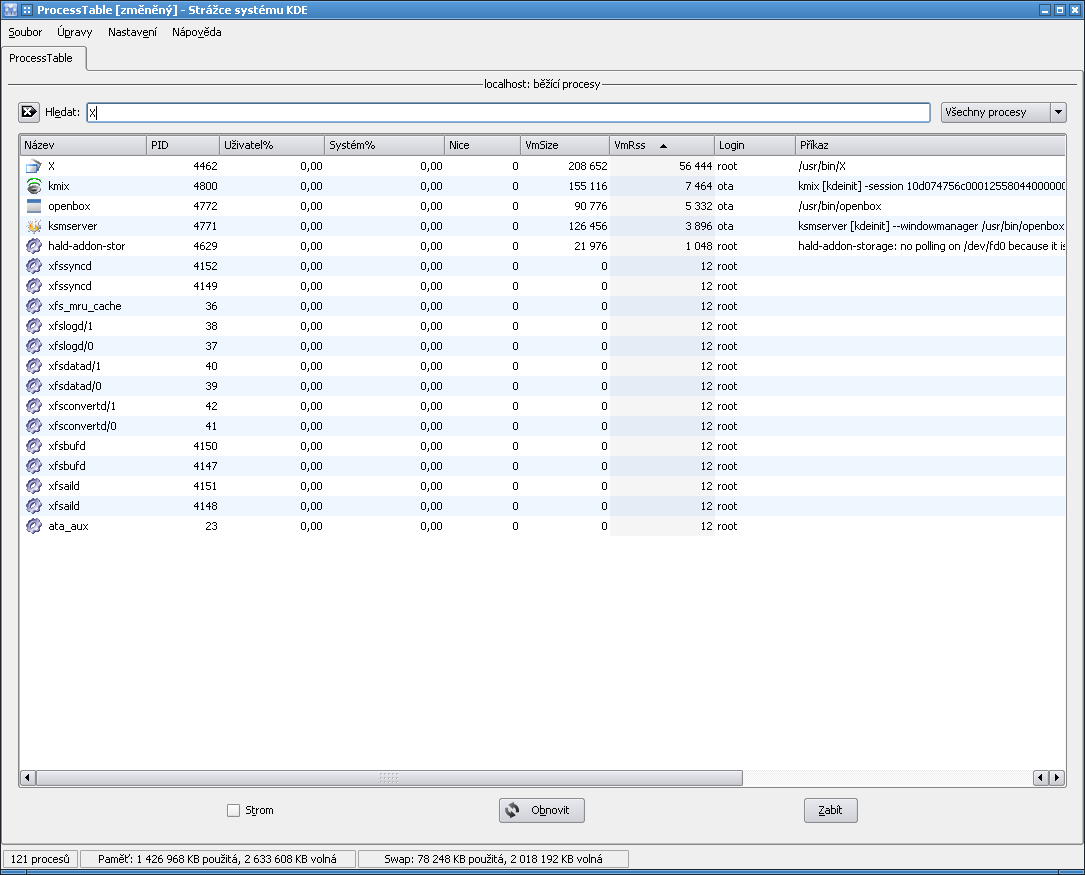Click the xfsconvertd/1 gear icon
1085x875 pixels.
33,407
